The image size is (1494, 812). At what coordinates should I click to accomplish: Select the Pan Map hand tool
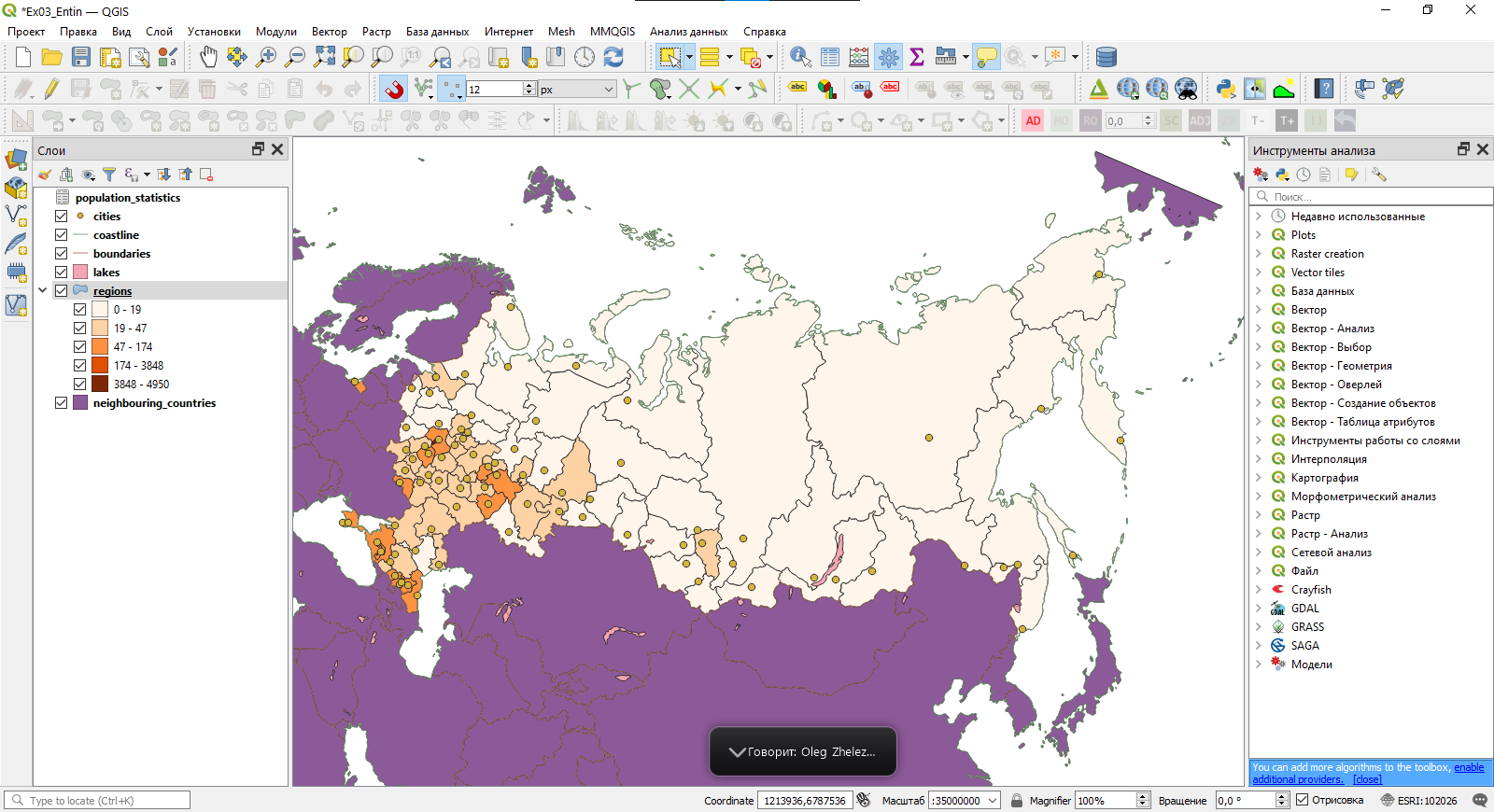208,57
